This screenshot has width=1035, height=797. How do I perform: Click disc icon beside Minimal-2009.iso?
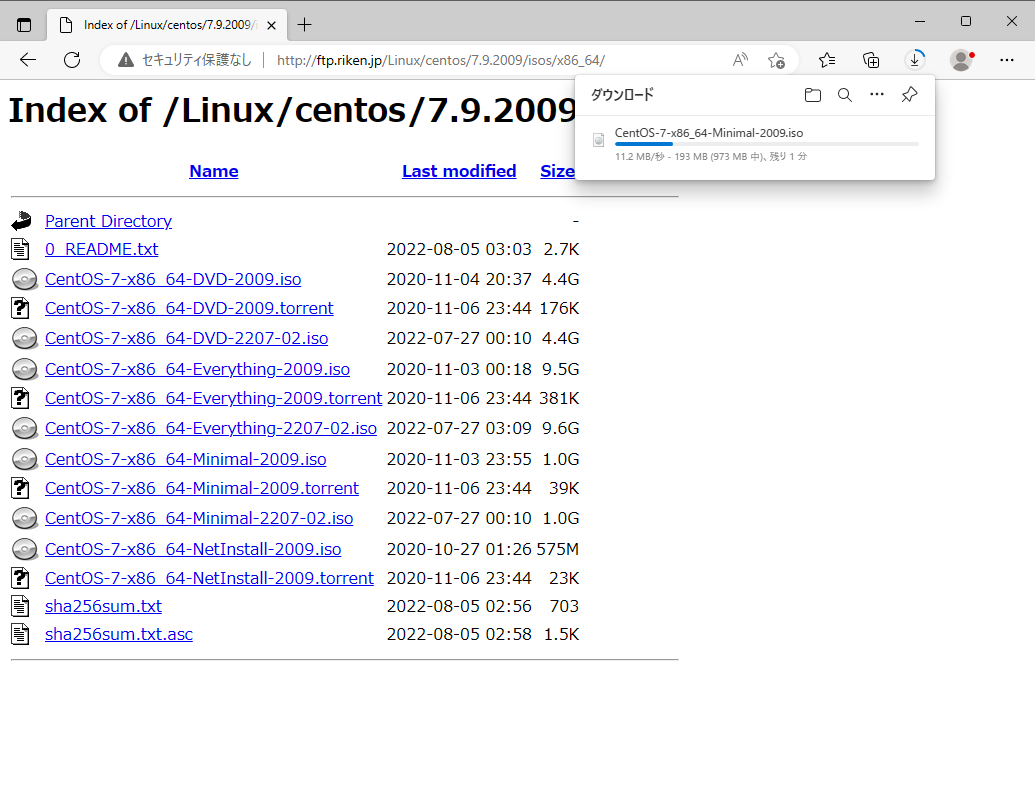[x=24, y=459]
